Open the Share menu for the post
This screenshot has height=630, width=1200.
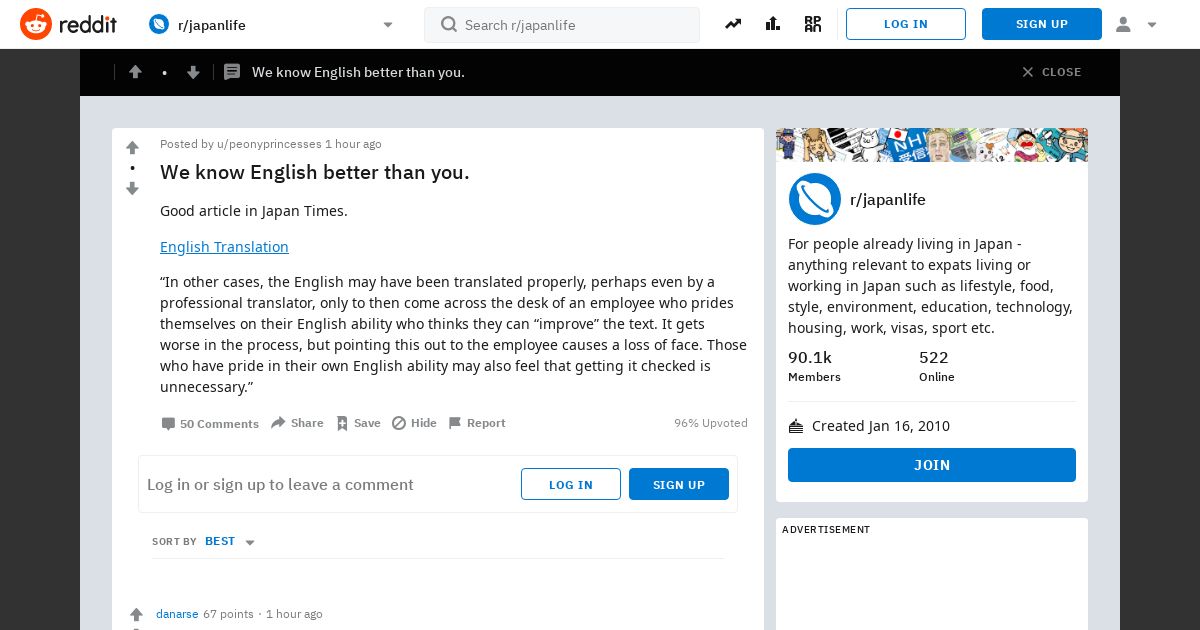[x=297, y=423]
